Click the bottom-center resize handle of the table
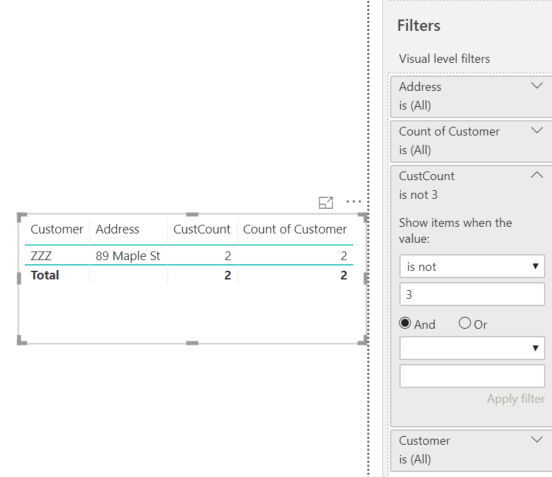This screenshot has height=477, width=552. 192,343
